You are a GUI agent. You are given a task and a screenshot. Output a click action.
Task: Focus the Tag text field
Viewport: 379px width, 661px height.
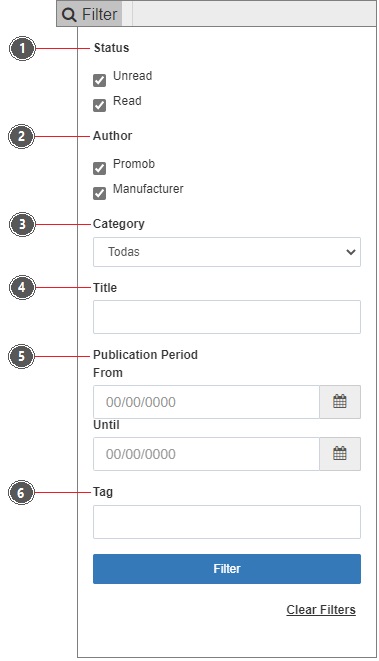click(x=227, y=522)
